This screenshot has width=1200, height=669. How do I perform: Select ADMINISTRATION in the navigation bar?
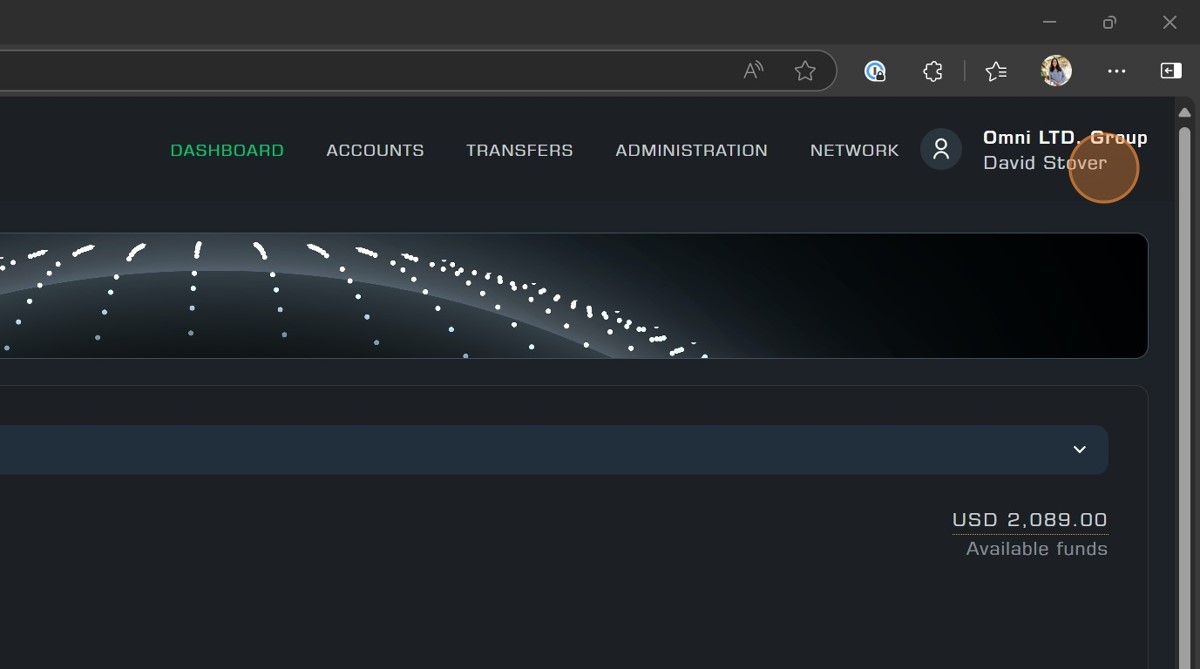click(691, 150)
